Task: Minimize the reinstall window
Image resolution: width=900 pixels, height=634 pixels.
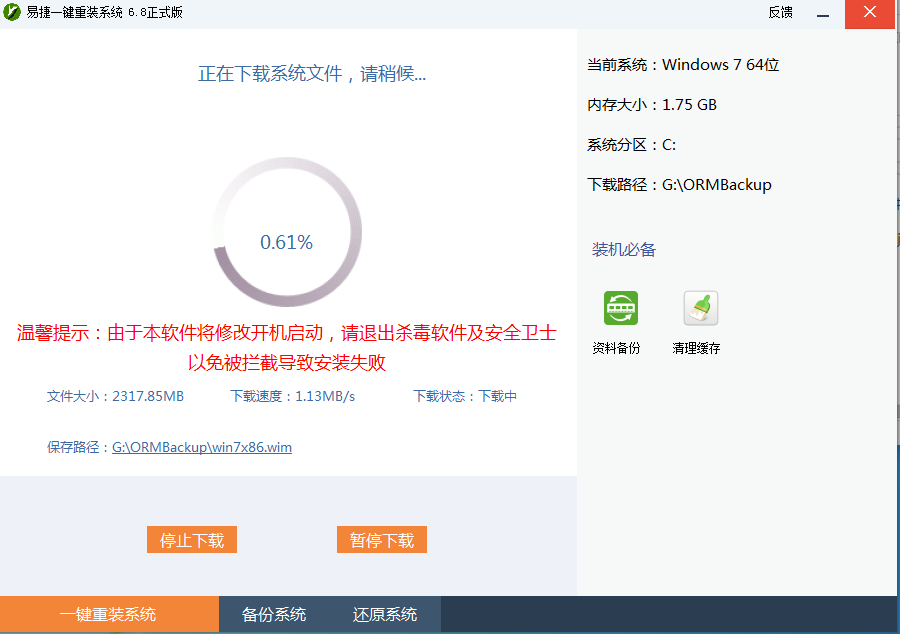Action: pyautogui.click(x=823, y=14)
